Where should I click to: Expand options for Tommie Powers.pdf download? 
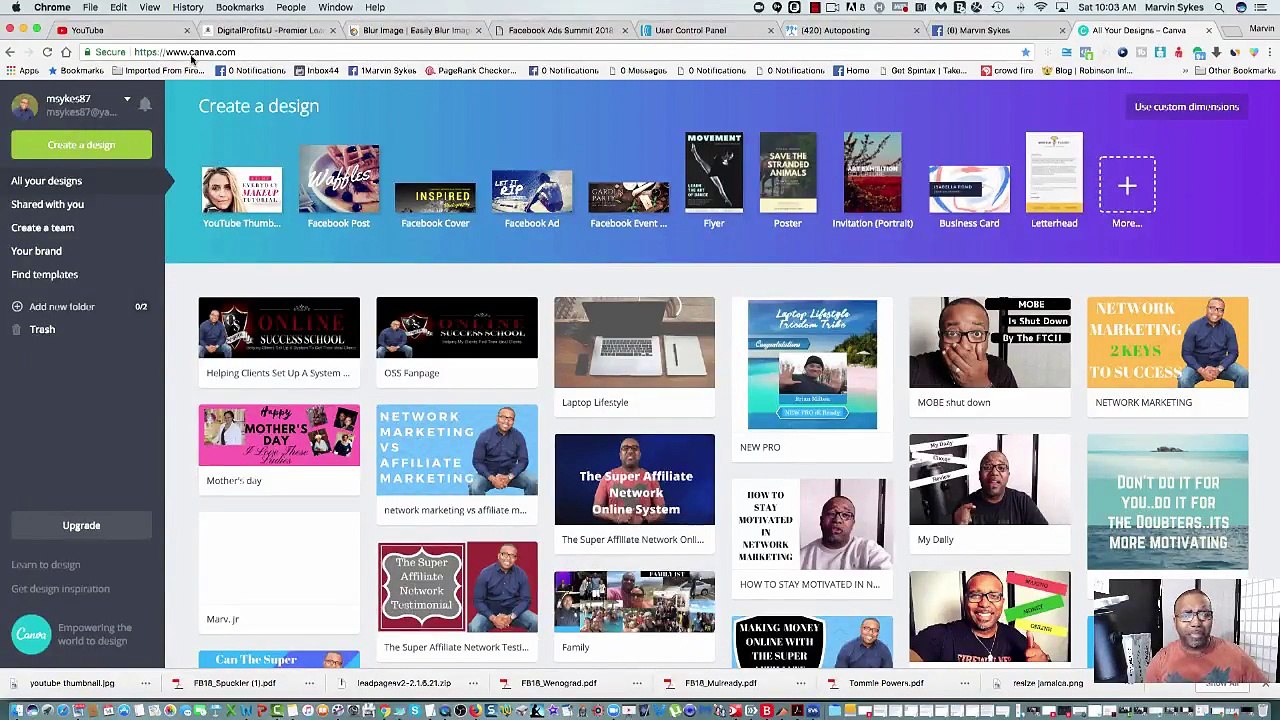click(965, 683)
